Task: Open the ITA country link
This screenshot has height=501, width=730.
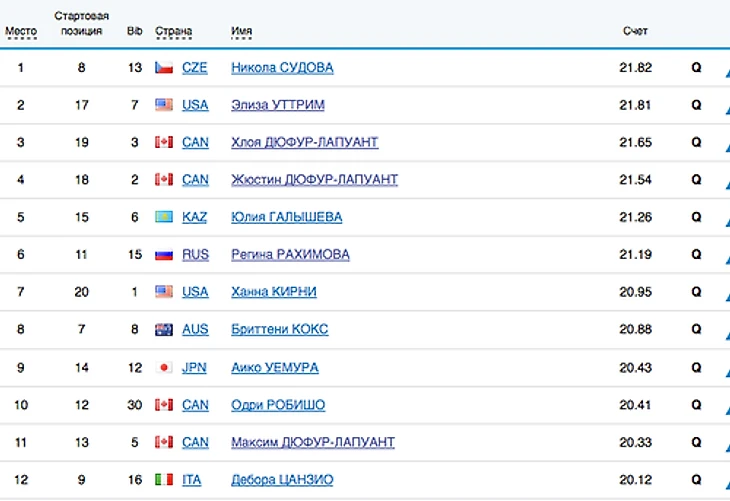Action: 191,480
